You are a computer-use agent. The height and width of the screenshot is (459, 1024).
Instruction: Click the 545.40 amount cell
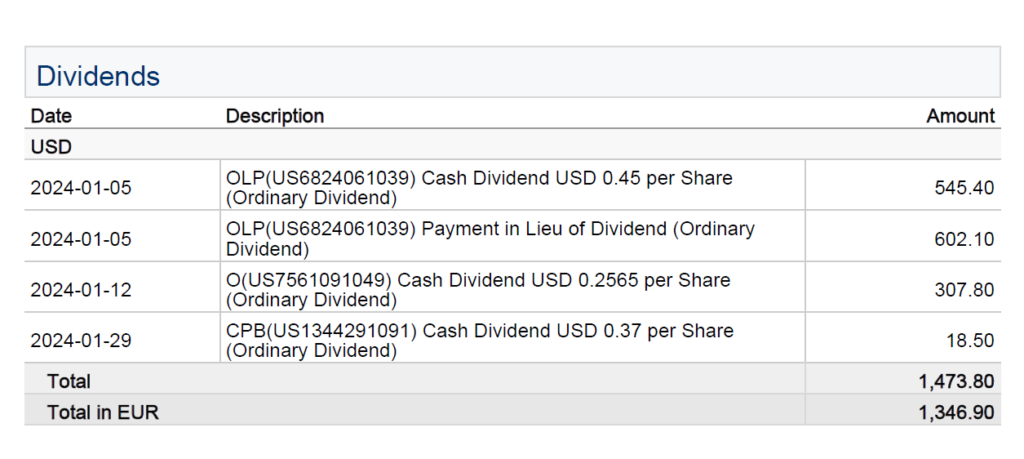[969, 188]
